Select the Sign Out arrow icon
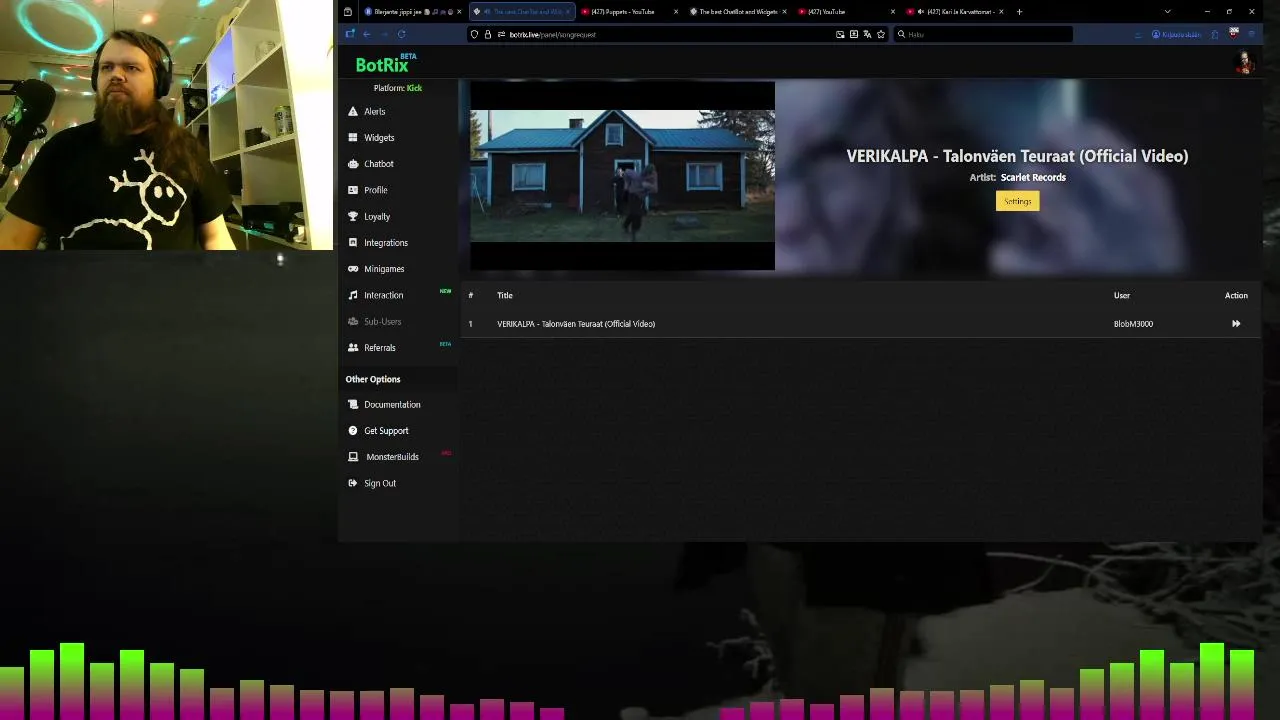Viewport: 1280px width, 720px height. pyautogui.click(x=353, y=483)
